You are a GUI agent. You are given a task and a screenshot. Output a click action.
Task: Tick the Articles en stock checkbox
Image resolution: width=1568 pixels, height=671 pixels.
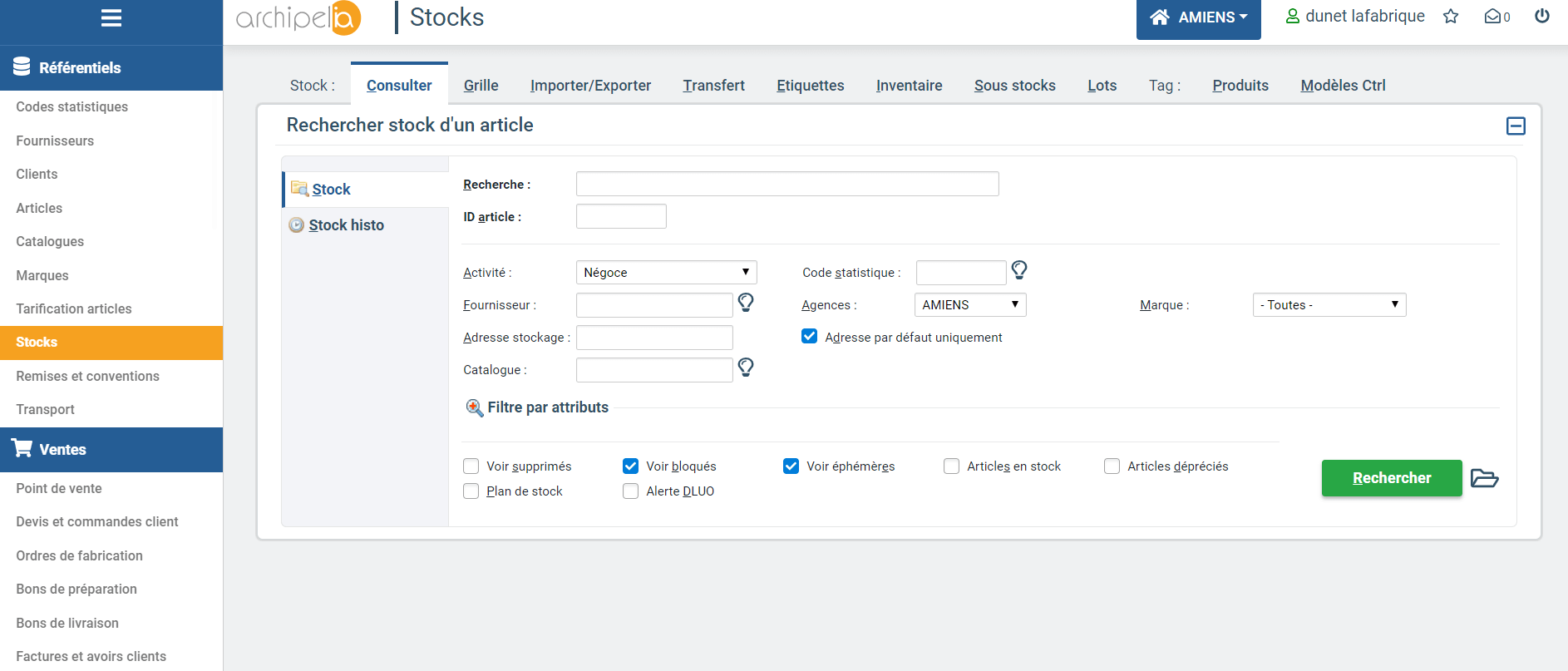pos(952,466)
